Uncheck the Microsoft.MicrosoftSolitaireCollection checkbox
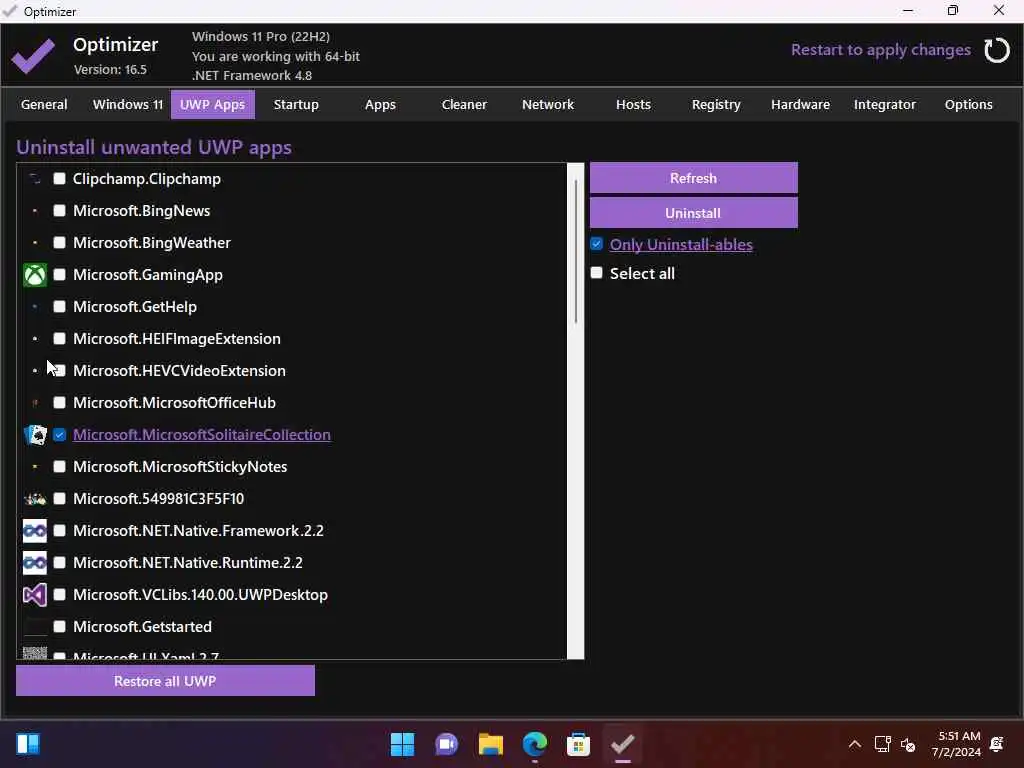1024x768 pixels. (x=59, y=435)
